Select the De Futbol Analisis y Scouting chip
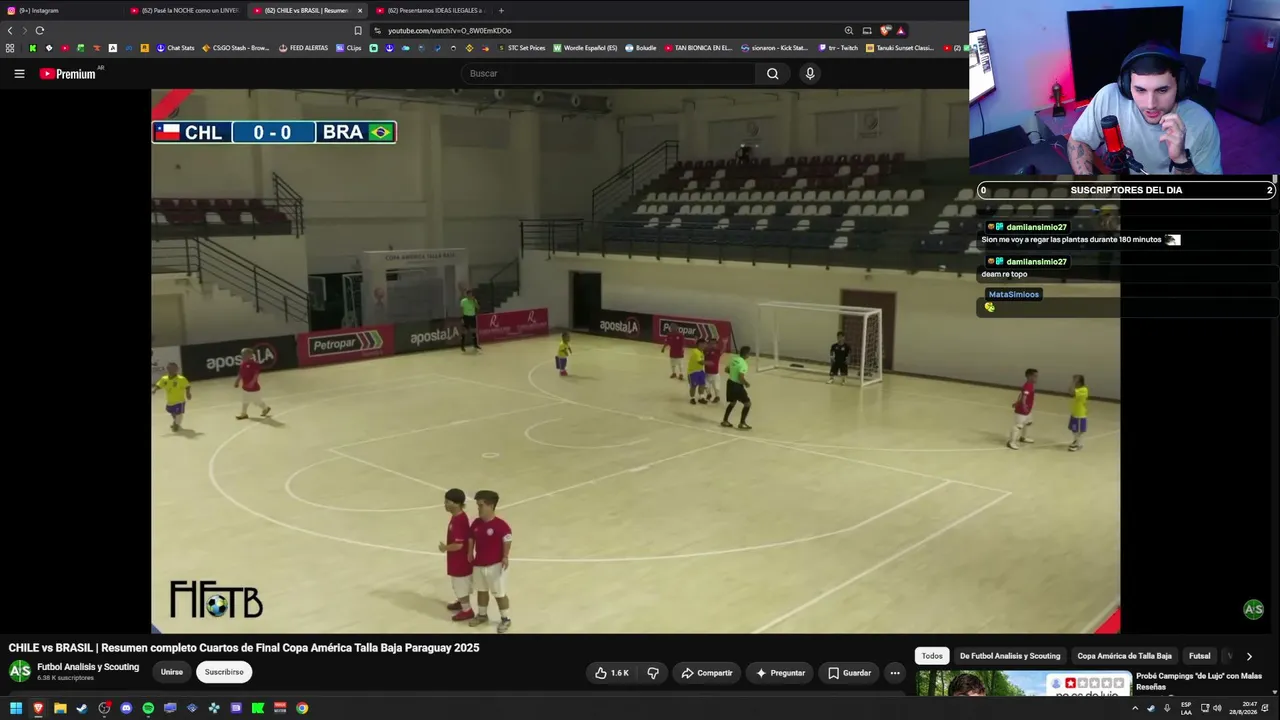This screenshot has width=1280, height=720. click(1010, 656)
